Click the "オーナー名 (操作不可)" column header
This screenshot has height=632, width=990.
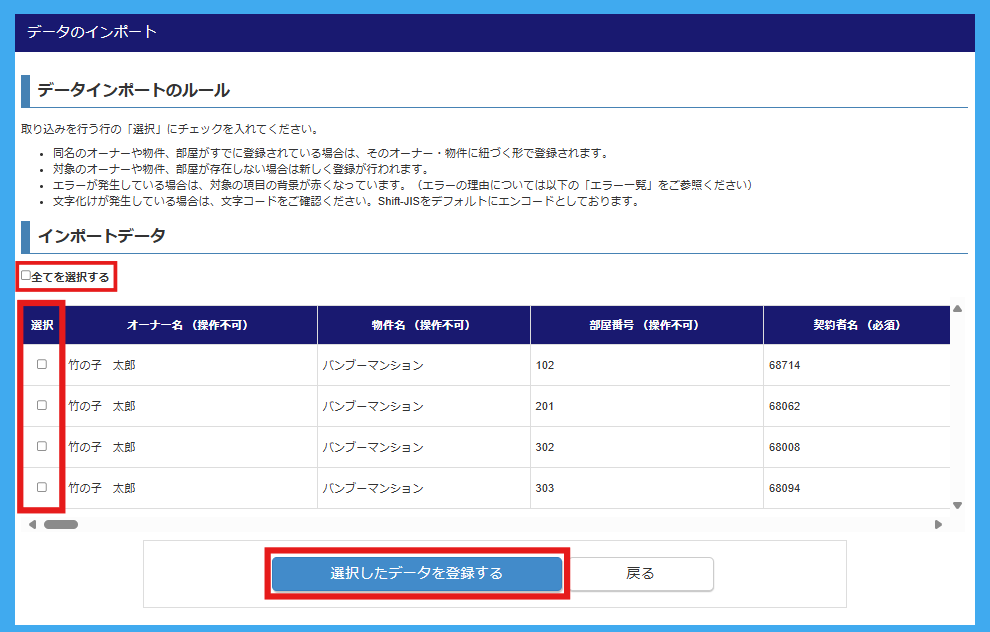[x=187, y=325]
